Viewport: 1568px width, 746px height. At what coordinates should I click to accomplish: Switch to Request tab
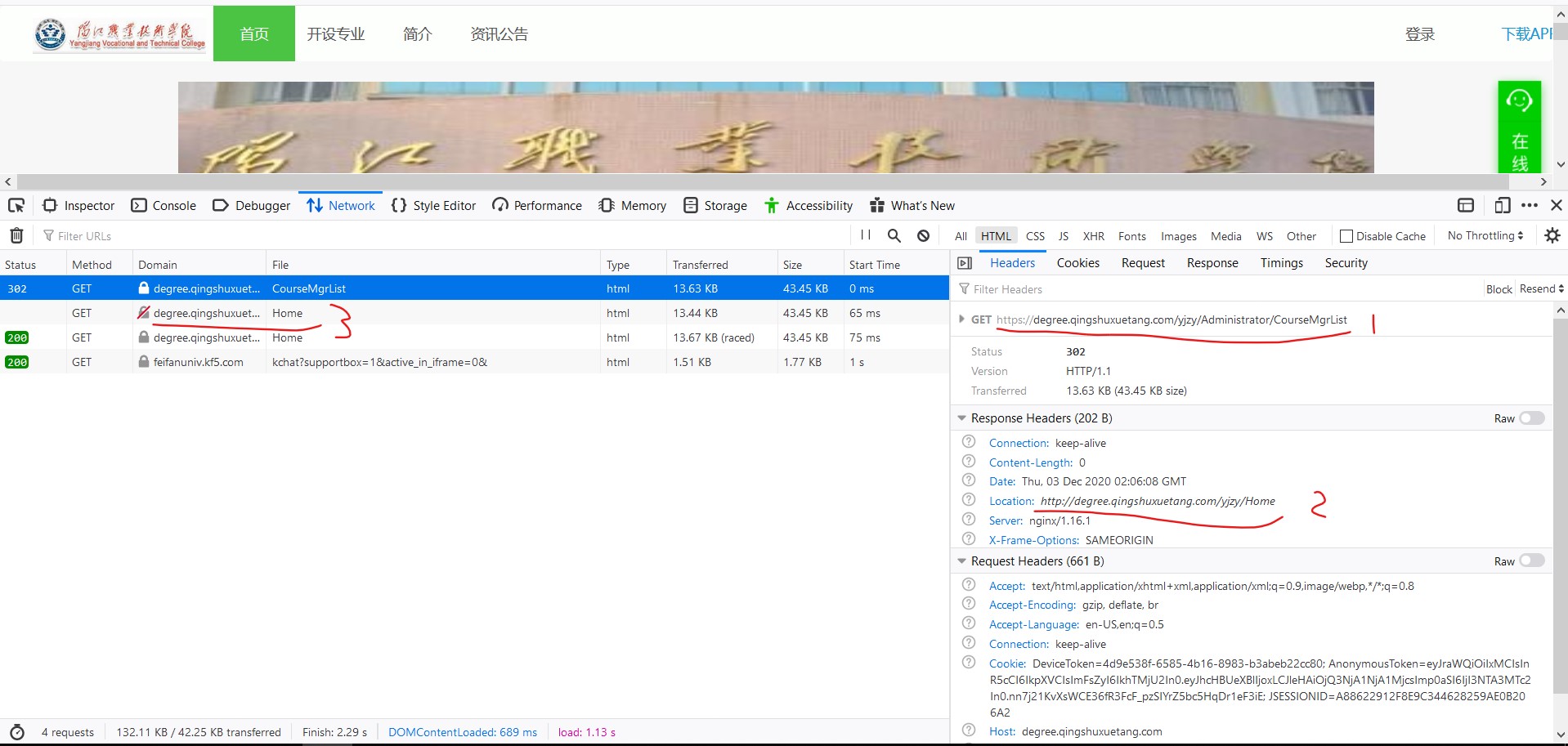click(x=1143, y=263)
